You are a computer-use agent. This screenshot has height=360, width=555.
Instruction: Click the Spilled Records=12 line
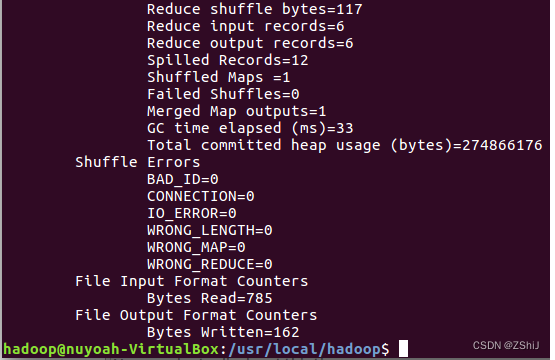[228, 61]
